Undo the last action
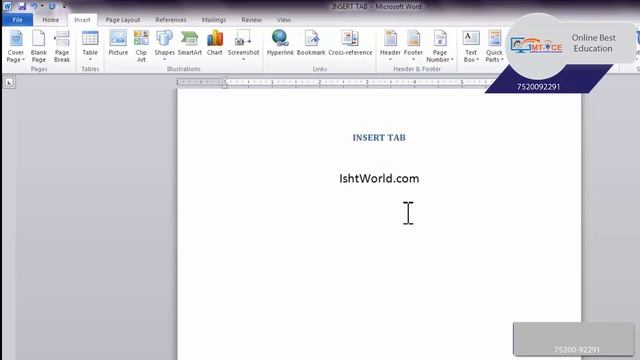The width and height of the screenshot is (640, 360). pos(34,6)
